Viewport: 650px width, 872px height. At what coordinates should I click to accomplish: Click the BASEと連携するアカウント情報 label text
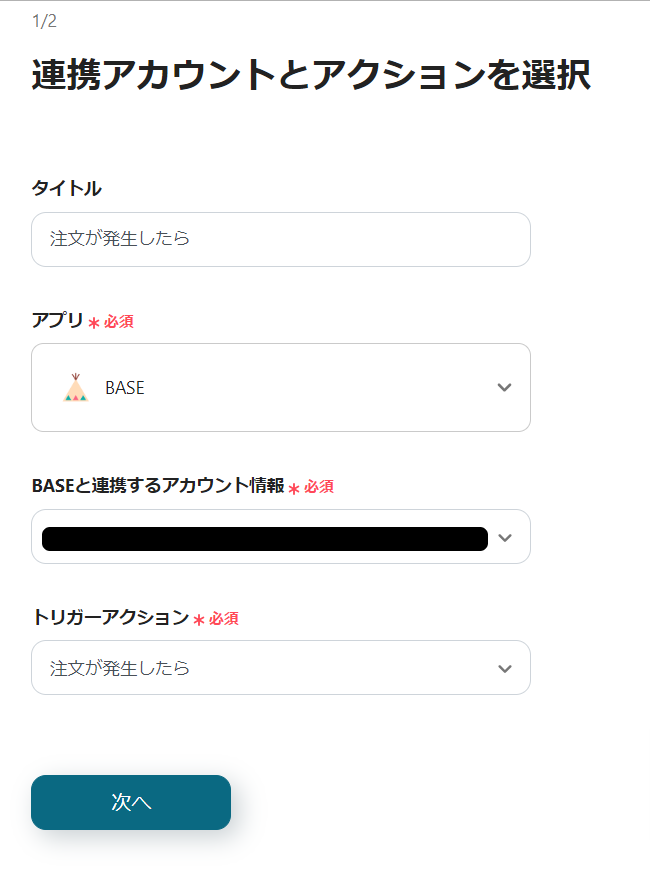[x=157, y=486]
